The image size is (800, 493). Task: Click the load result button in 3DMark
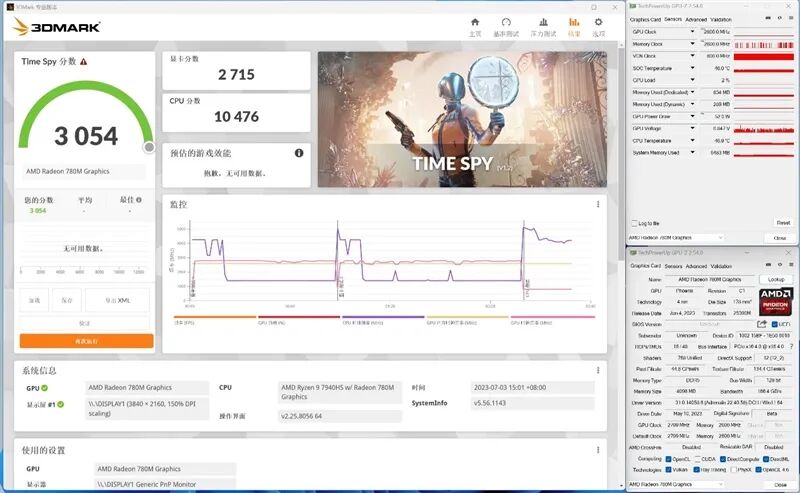click(34, 301)
